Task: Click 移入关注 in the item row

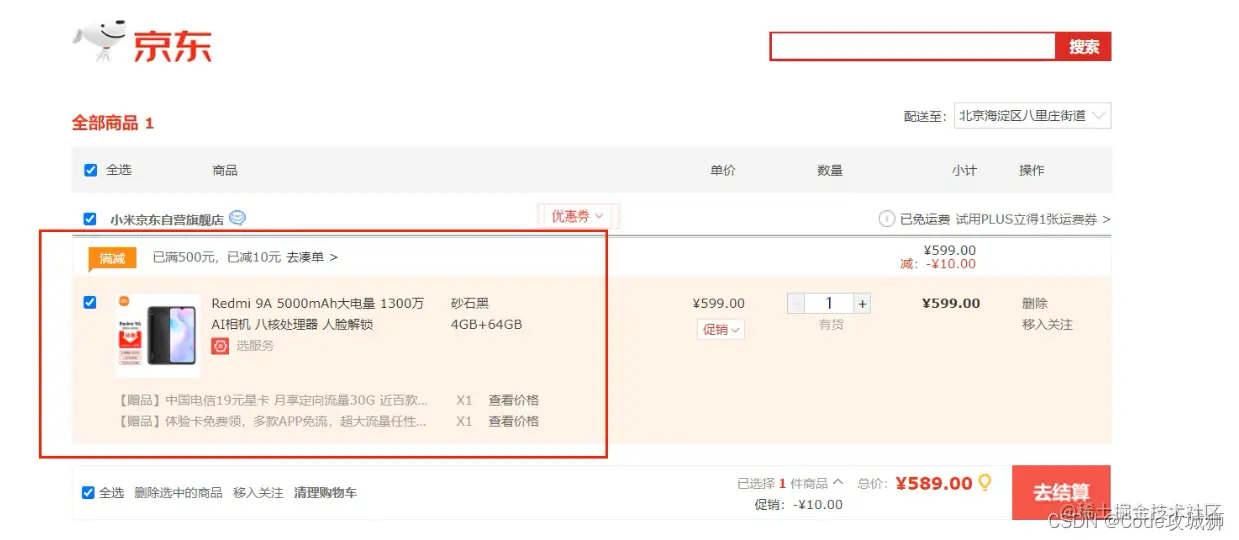Action: tap(1047, 324)
